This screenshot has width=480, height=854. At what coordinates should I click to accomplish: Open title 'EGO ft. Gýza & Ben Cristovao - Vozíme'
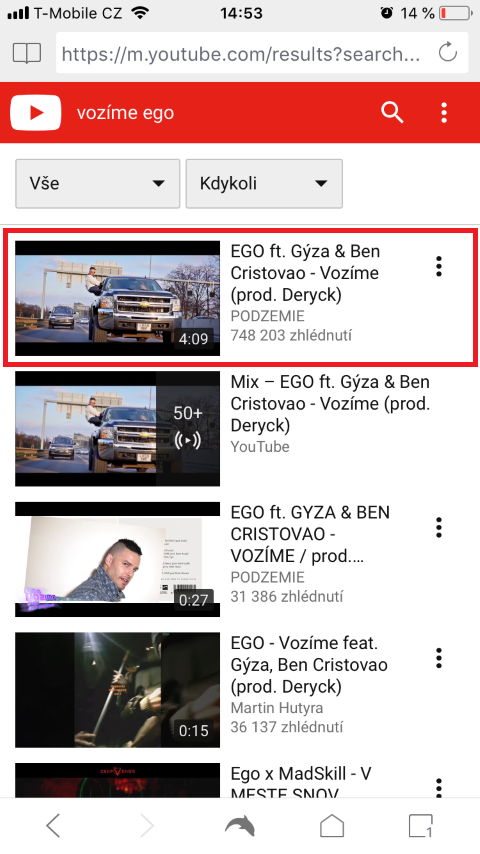coord(306,273)
